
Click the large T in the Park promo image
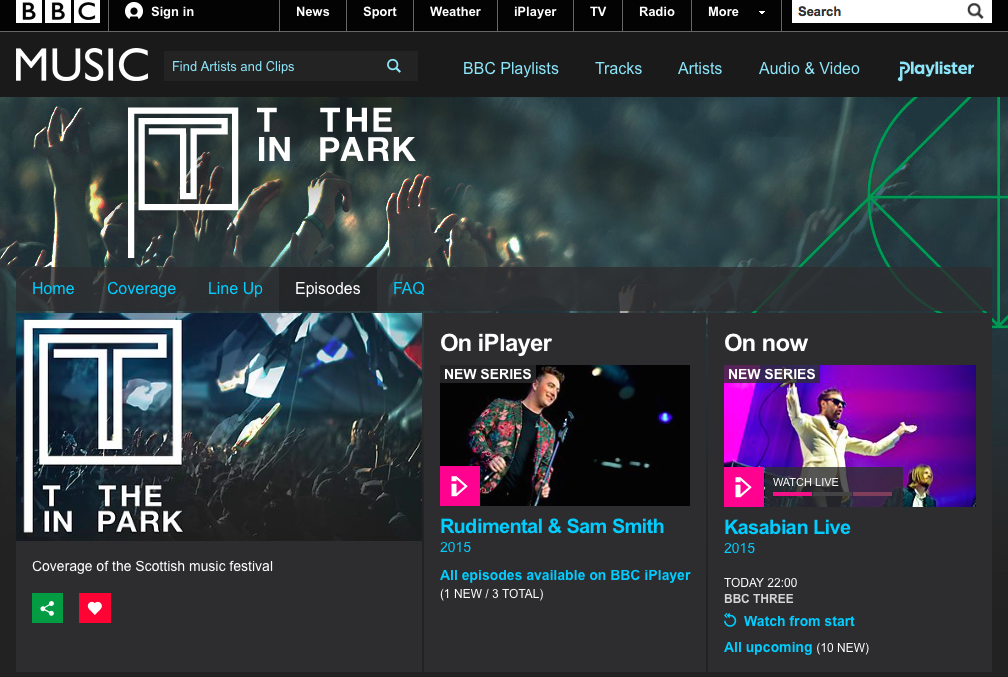[x=219, y=427]
